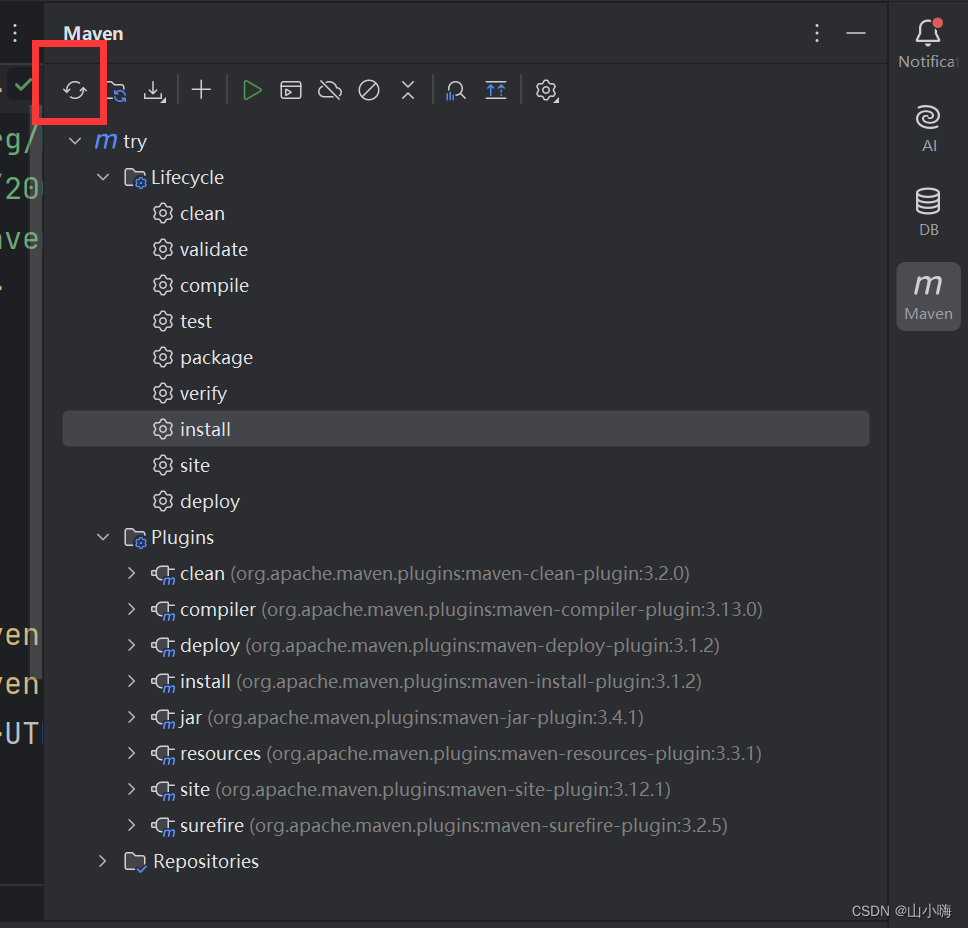Screen dimensions: 968x928
Task: Click Download Sources and Documentation icon
Action: pos(154,91)
